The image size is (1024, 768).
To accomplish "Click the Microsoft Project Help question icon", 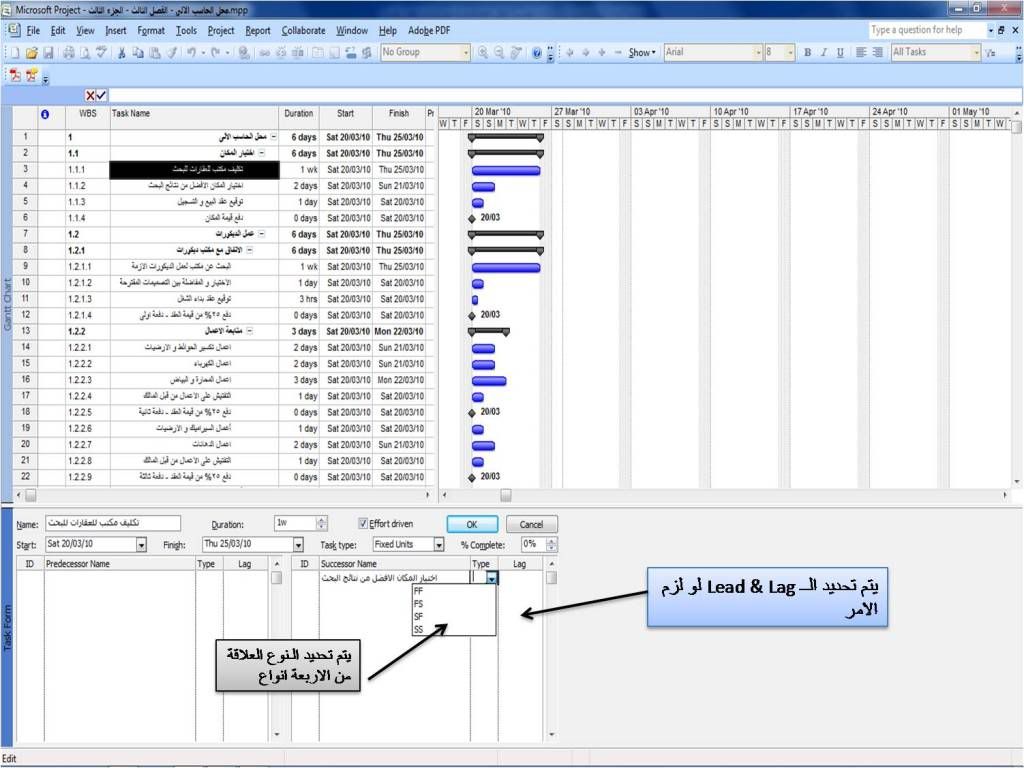I will coord(536,53).
